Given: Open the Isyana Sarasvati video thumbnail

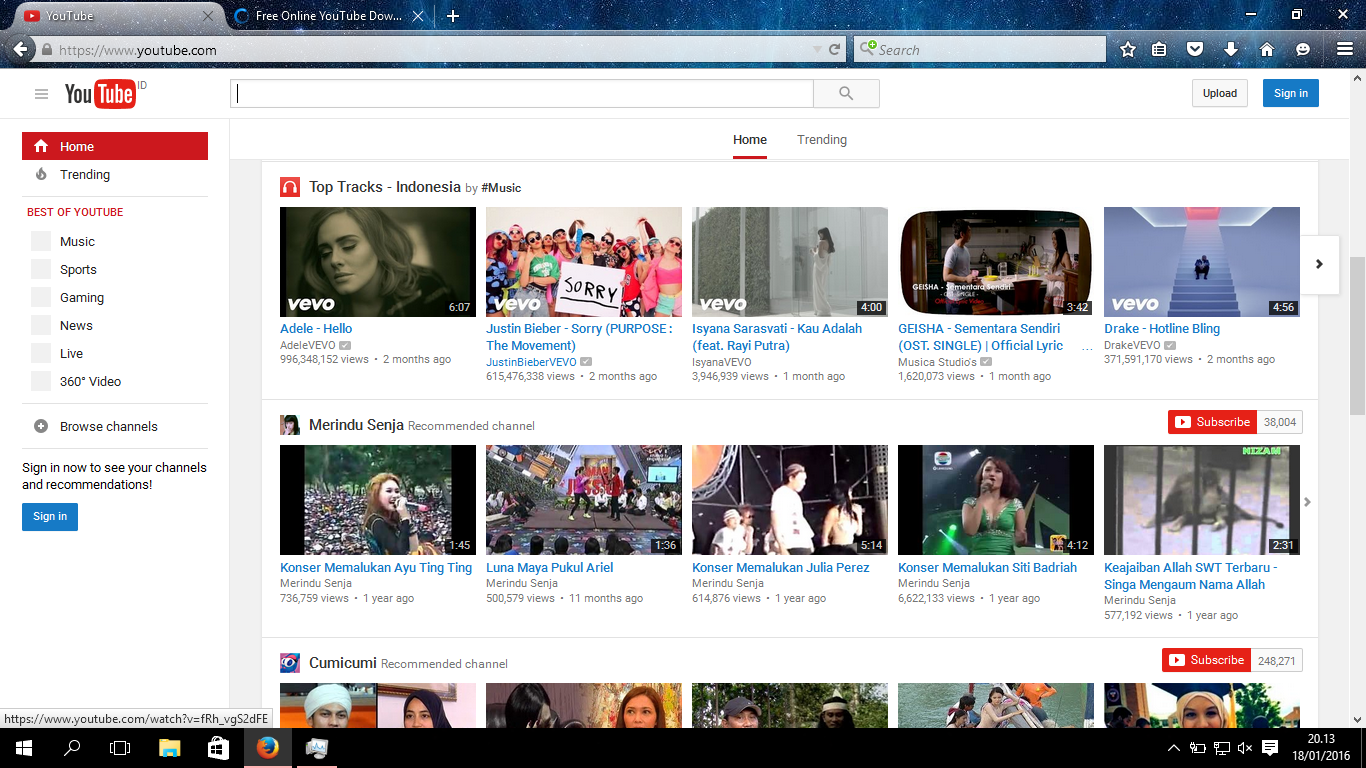Looking at the screenshot, I should tap(790, 262).
